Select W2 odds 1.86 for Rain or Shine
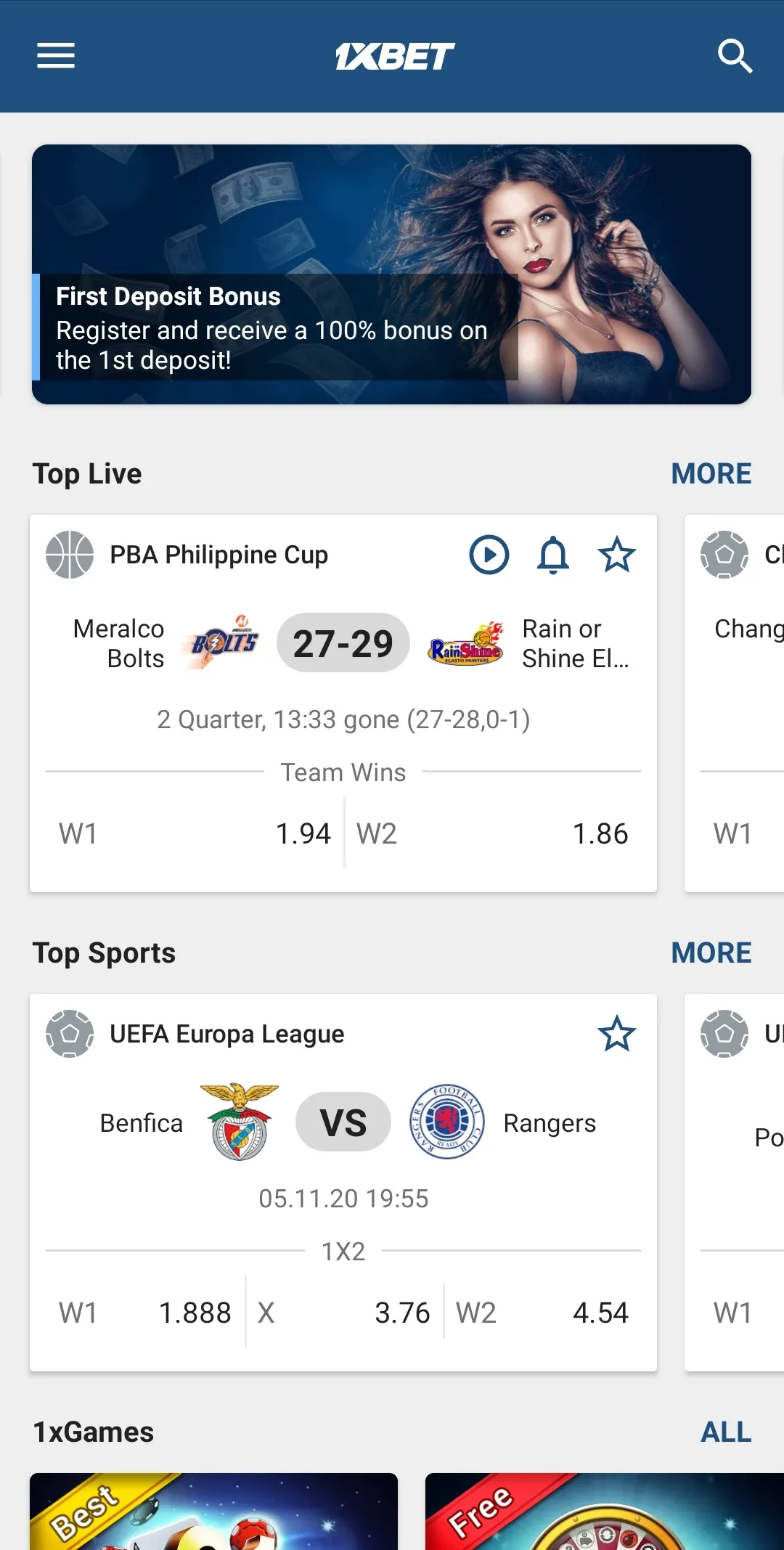 [x=492, y=833]
